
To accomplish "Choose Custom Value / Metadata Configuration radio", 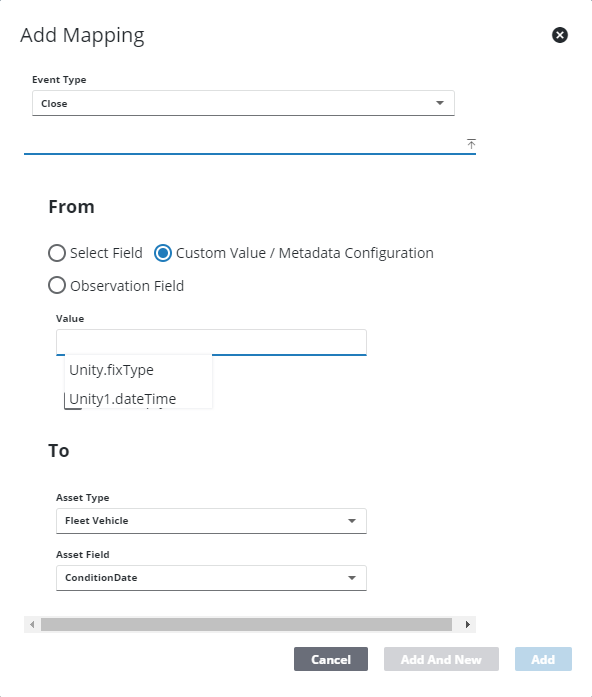I will pos(163,253).
